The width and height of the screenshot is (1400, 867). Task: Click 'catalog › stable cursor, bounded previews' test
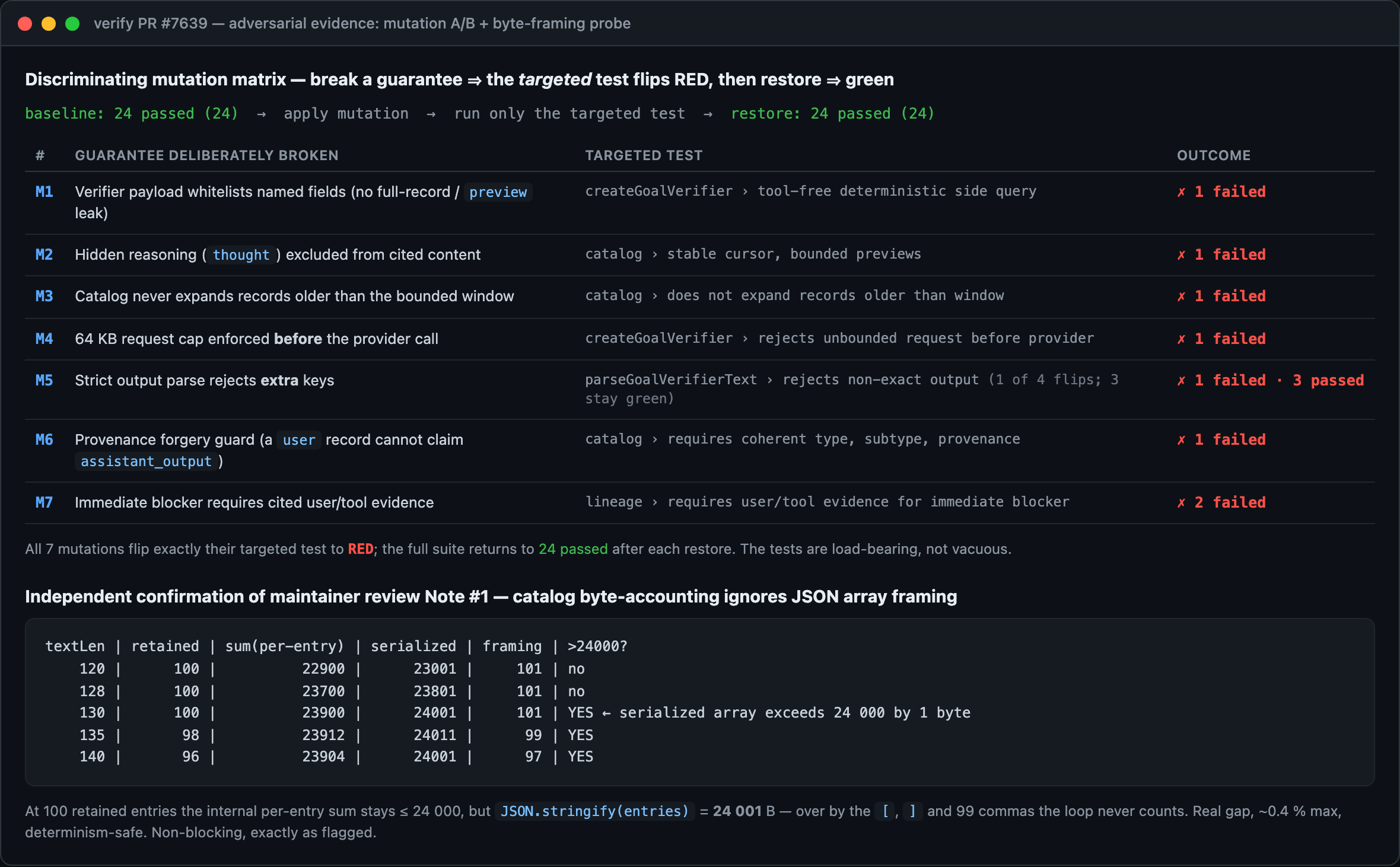click(x=753, y=254)
